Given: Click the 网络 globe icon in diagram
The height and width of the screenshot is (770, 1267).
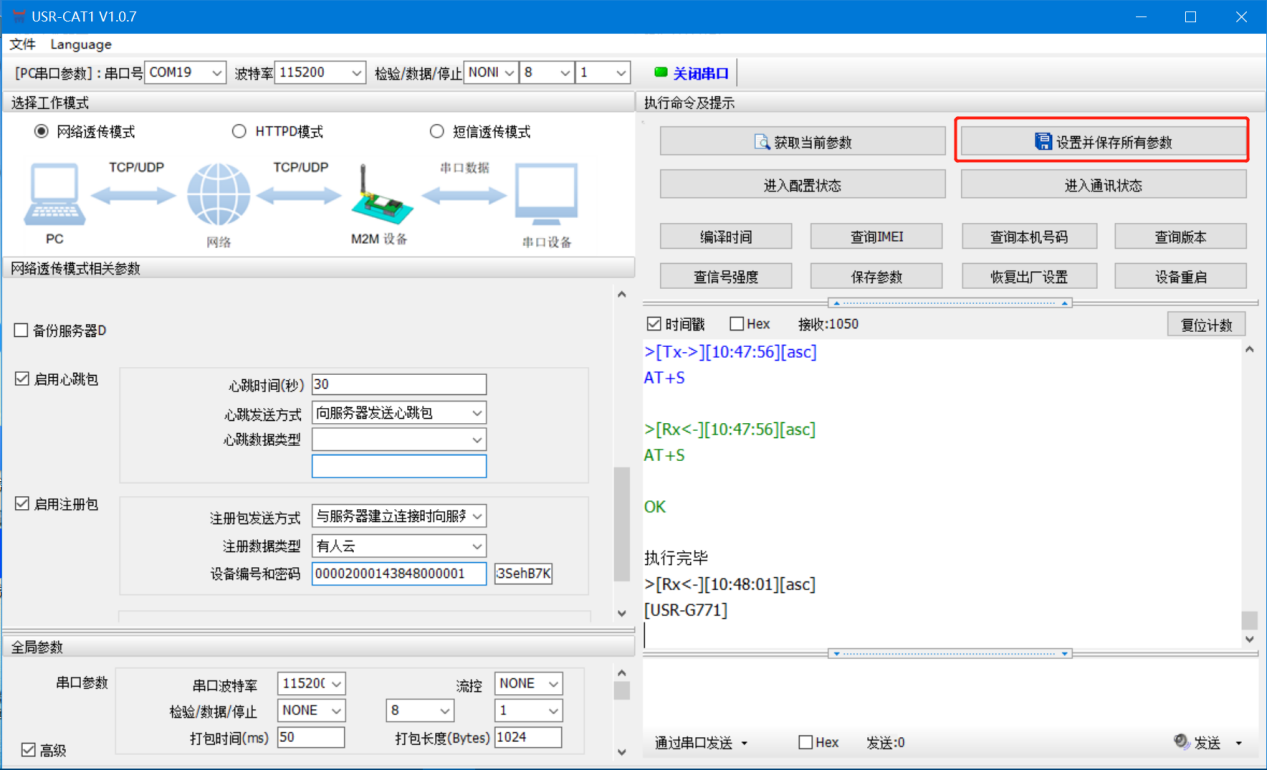Looking at the screenshot, I should [218, 196].
